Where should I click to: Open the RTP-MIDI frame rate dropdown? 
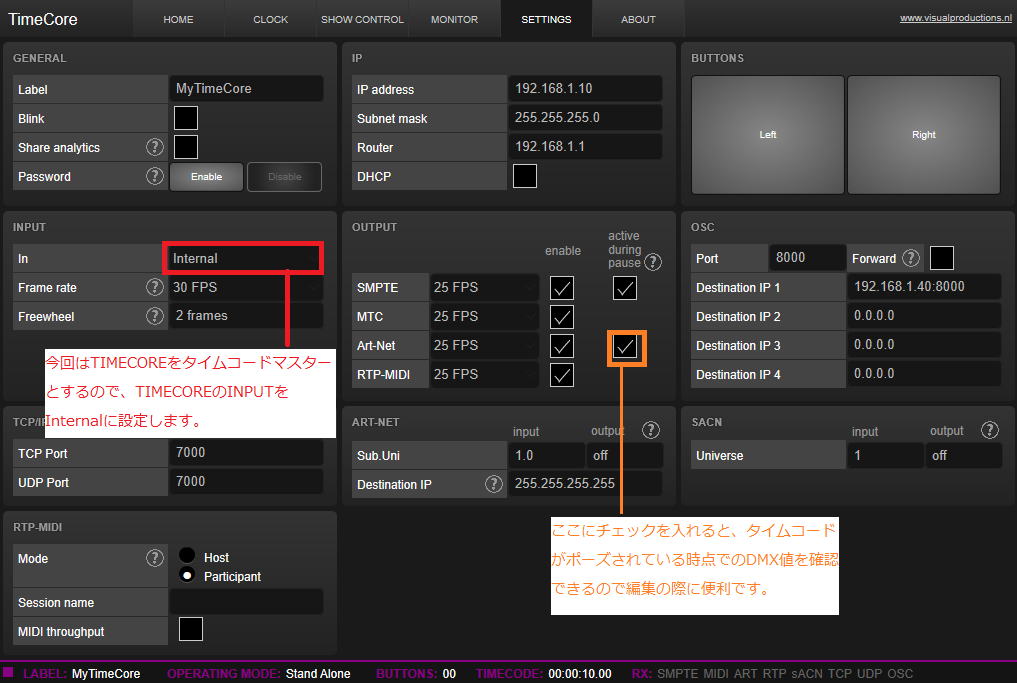click(x=485, y=375)
